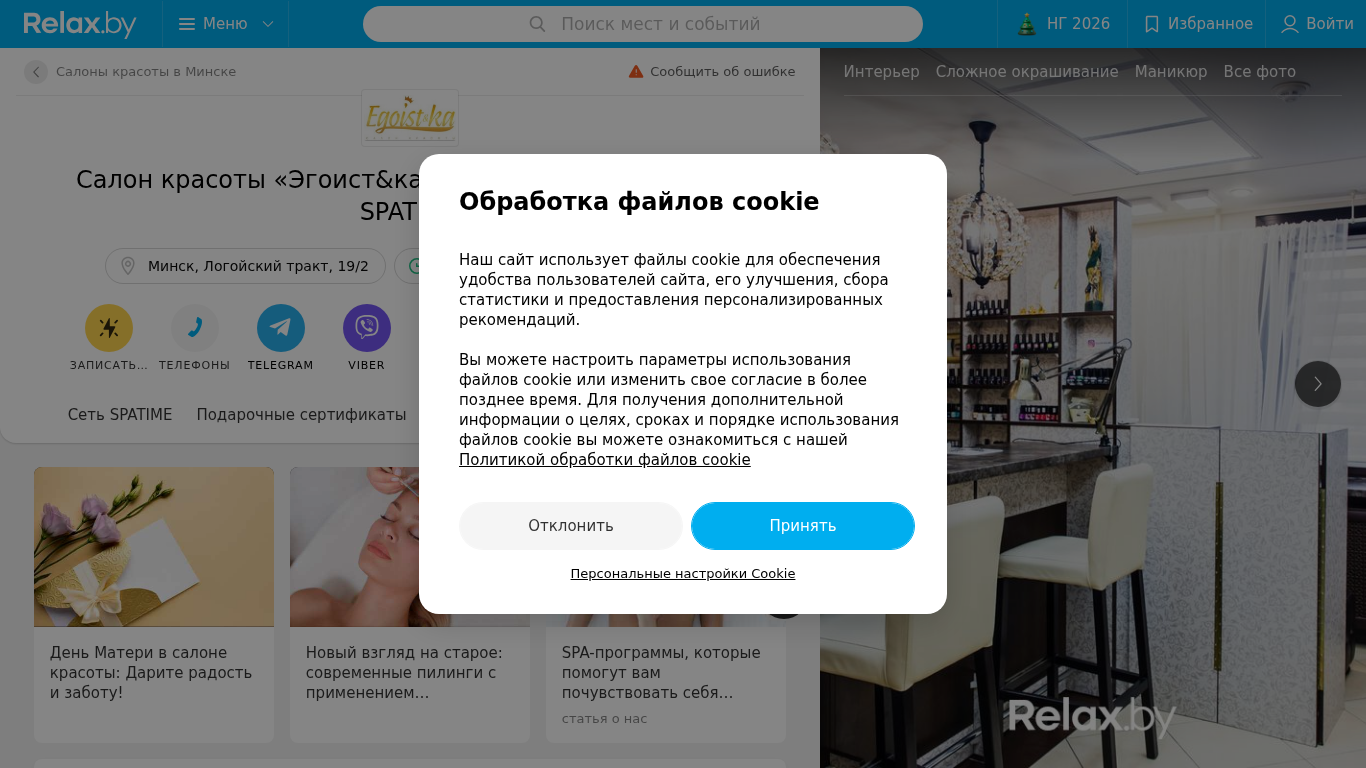
Task: Open the День Матери article thumbnail
Action: [x=154, y=547]
